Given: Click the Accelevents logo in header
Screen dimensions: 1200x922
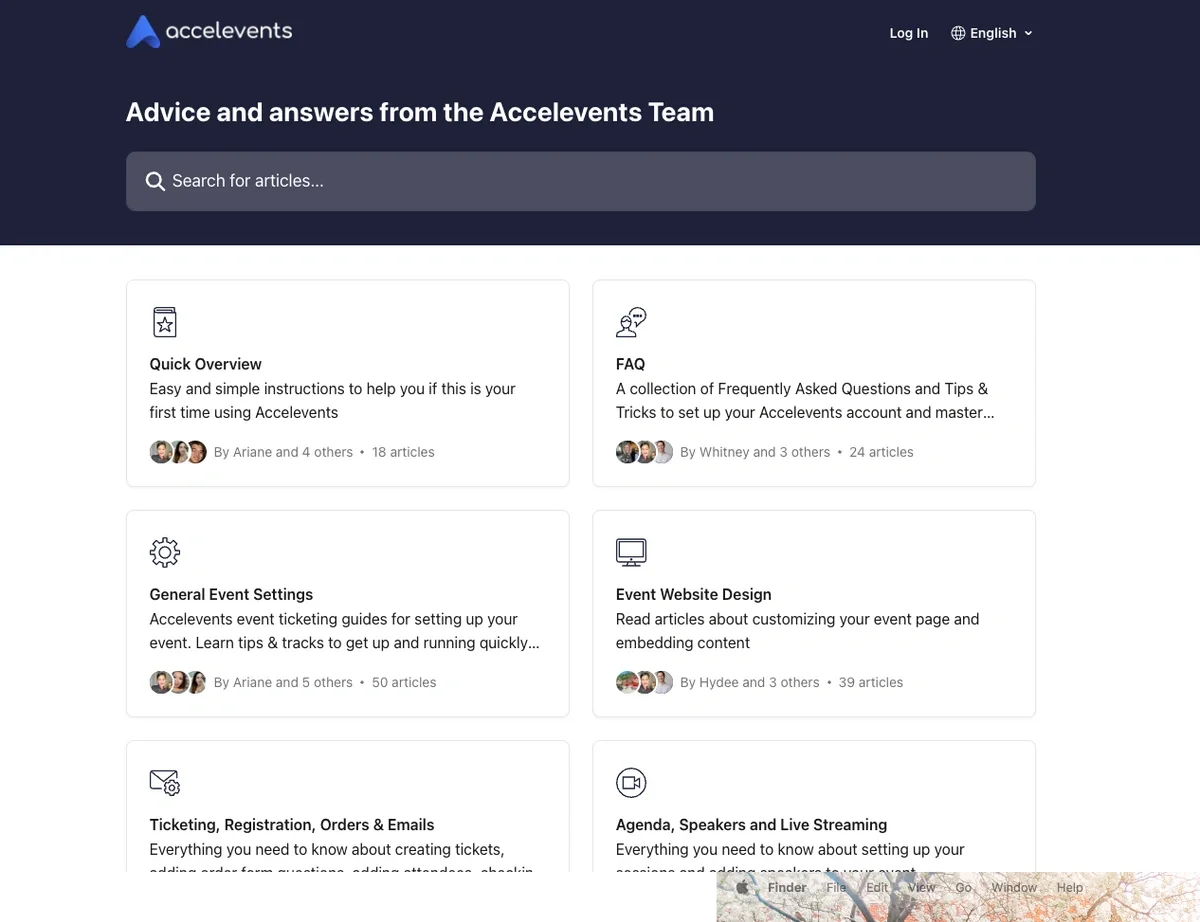Looking at the screenshot, I should pos(209,32).
